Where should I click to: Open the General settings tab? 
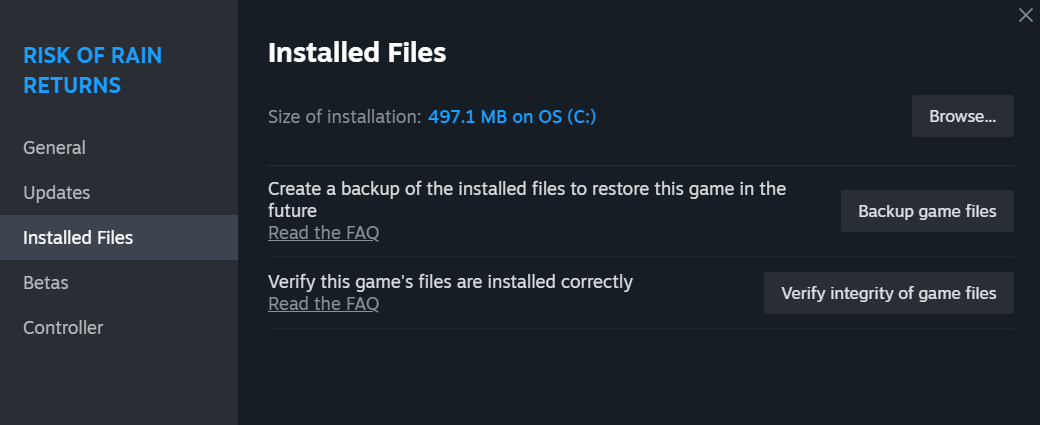pos(54,148)
